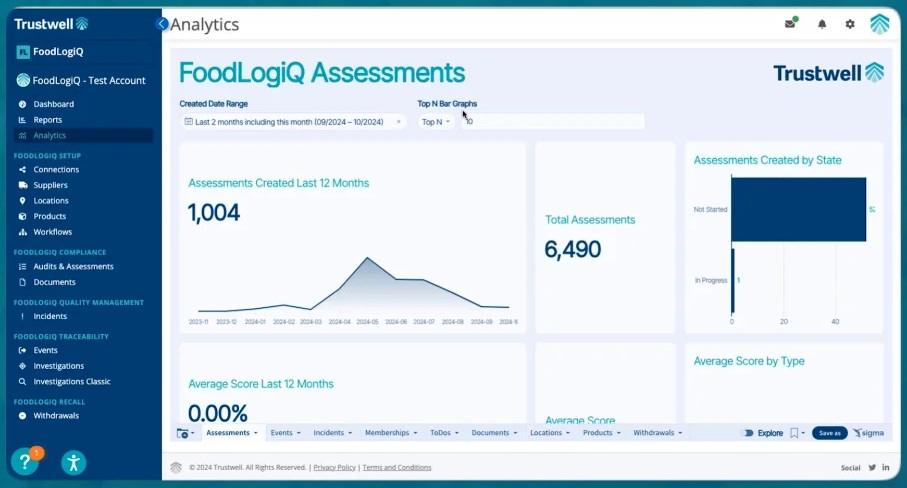Viewport: 907px width, 488px height.
Task: Open Trustwell Twitter social icon
Action: coord(872,467)
